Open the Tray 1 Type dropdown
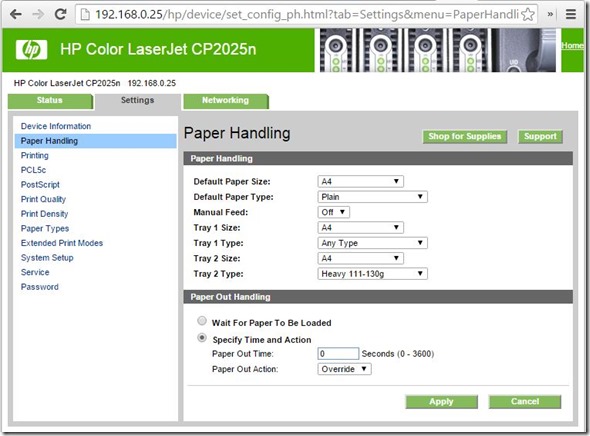Image resolution: width=590 pixels, height=436 pixels. click(x=373, y=243)
